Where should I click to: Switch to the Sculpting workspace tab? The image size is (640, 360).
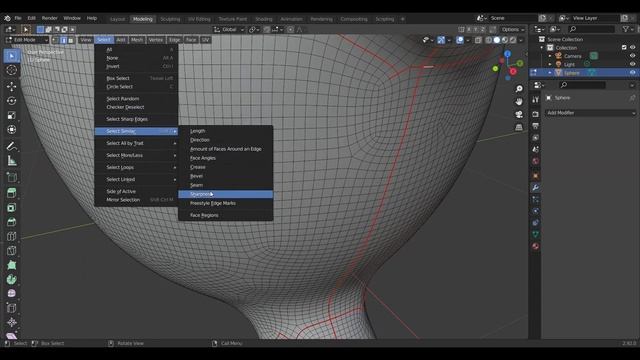[x=170, y=19]
